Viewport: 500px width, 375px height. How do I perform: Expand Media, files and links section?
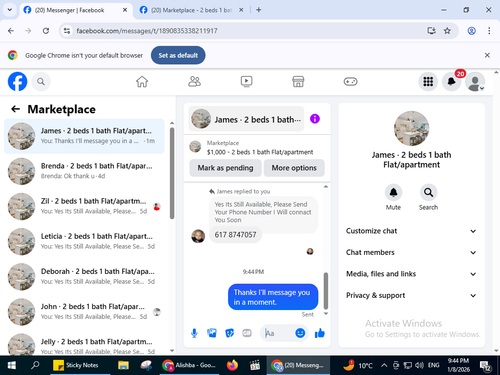[411, 274]
